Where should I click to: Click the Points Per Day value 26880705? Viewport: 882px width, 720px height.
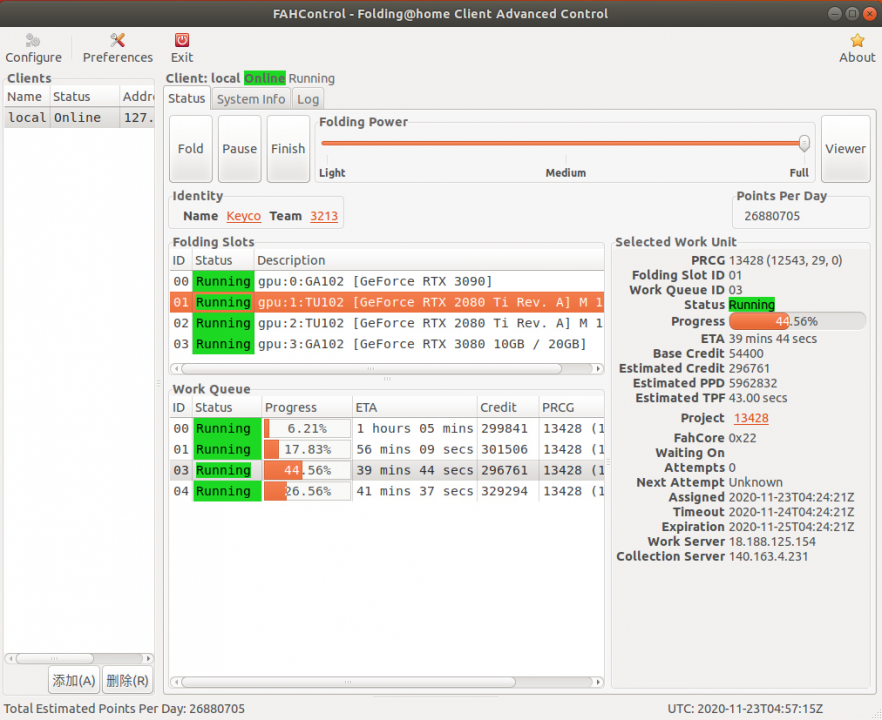[772, 216]
